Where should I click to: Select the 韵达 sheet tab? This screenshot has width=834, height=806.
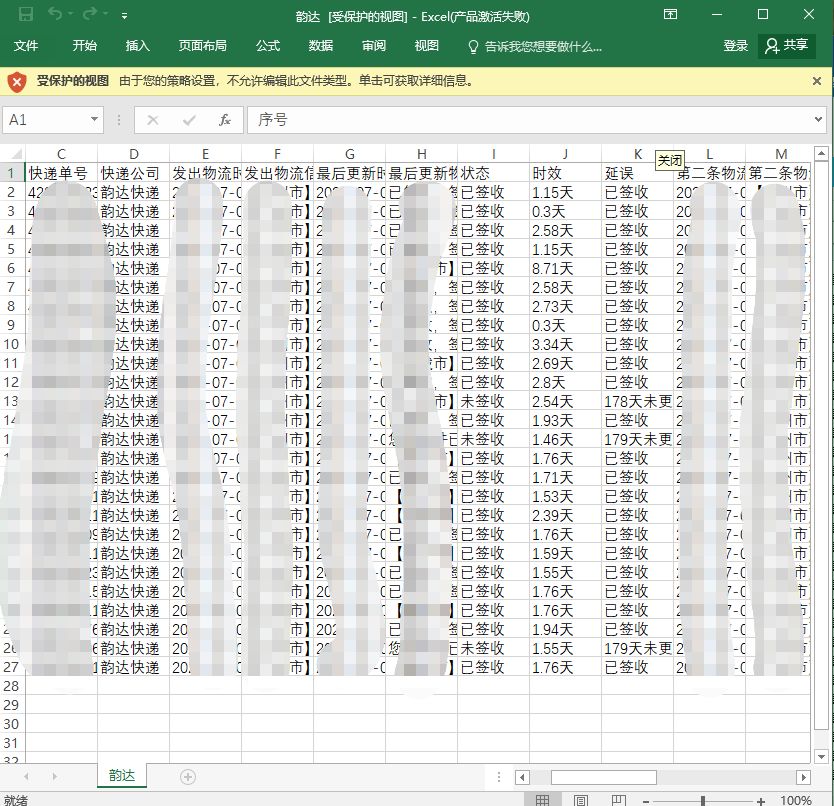[x=122, y=775]
